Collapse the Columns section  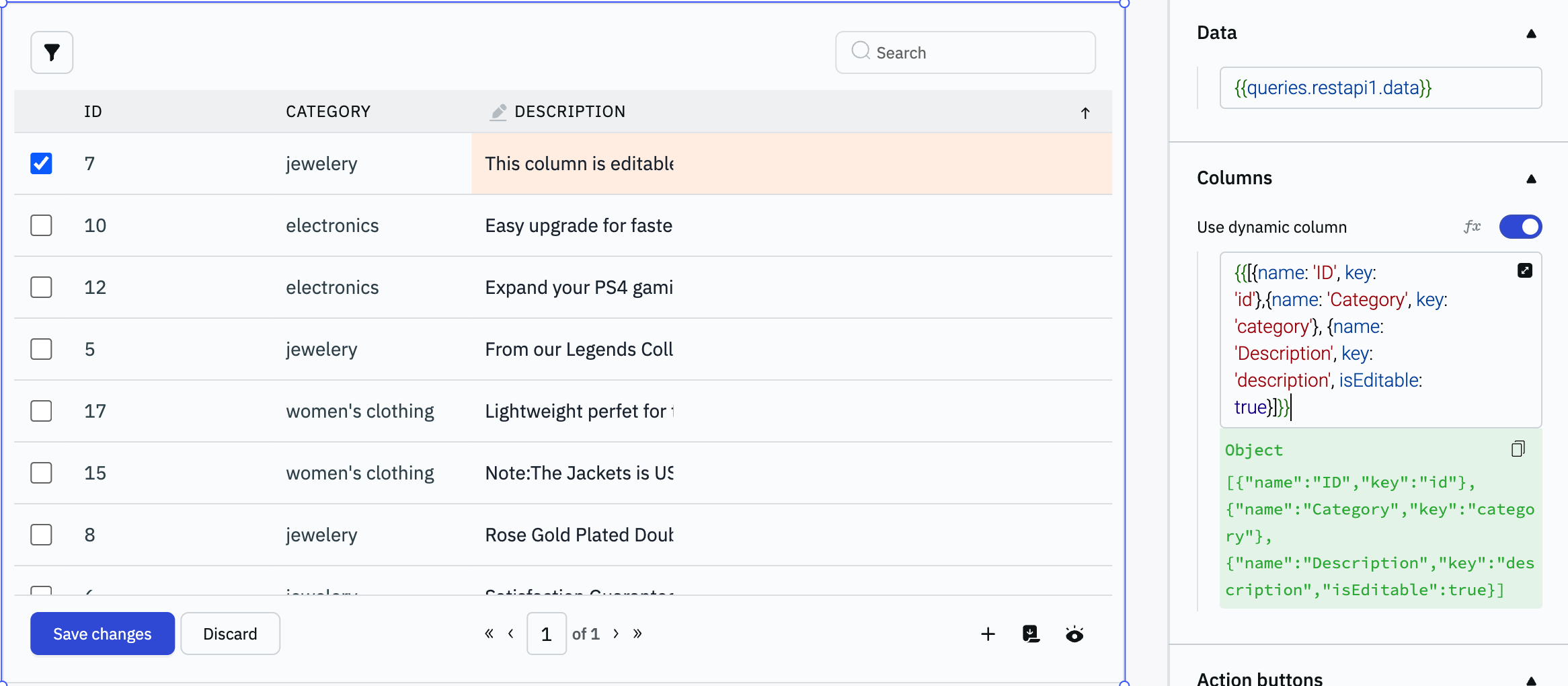(x=1531, y=179)
